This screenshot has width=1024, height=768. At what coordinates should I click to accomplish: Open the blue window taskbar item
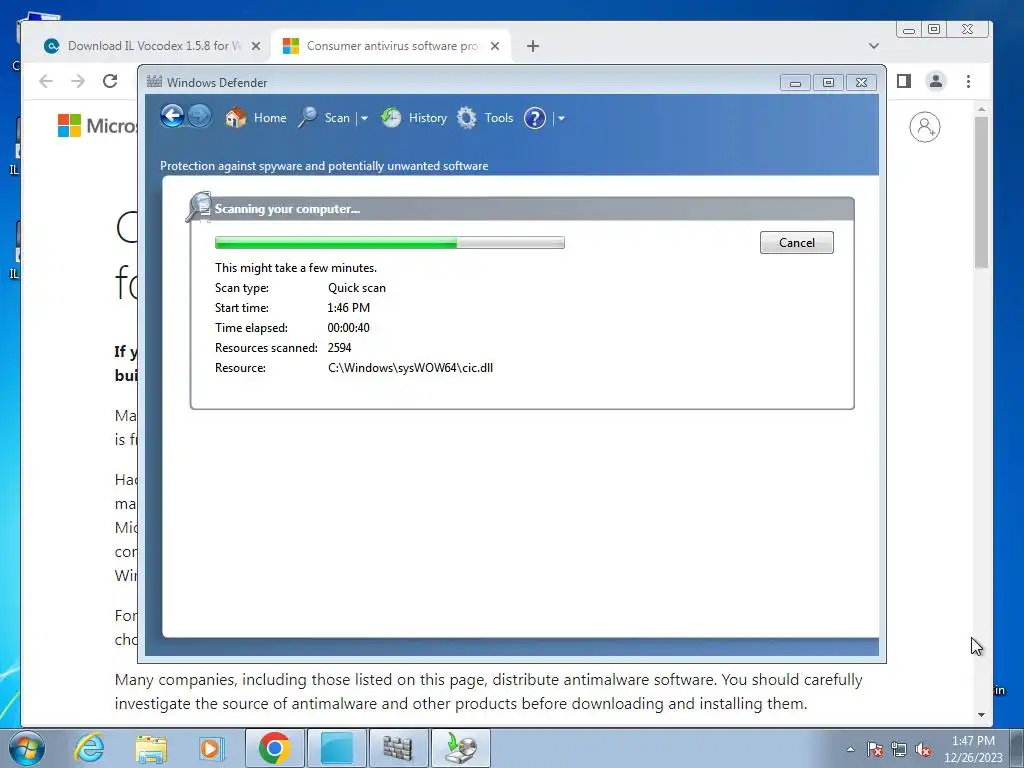pos(337,748)
